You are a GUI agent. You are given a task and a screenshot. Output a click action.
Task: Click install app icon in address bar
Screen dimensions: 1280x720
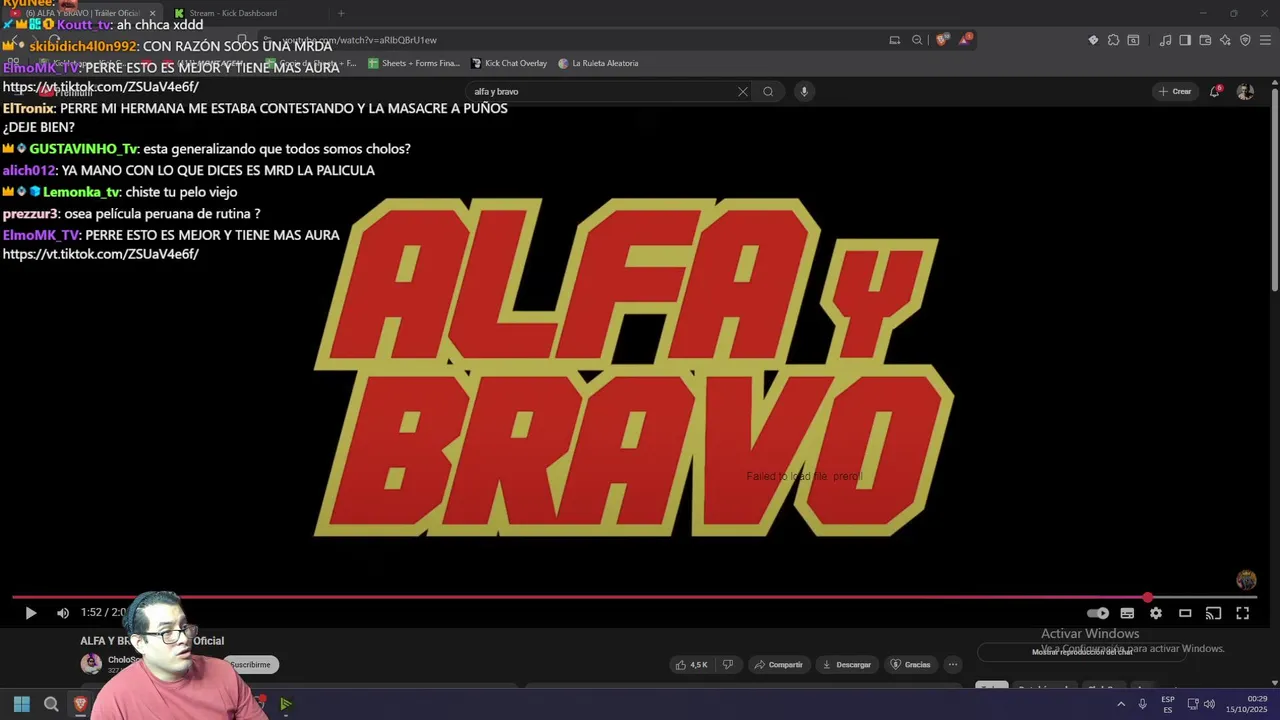click(895, 40)
